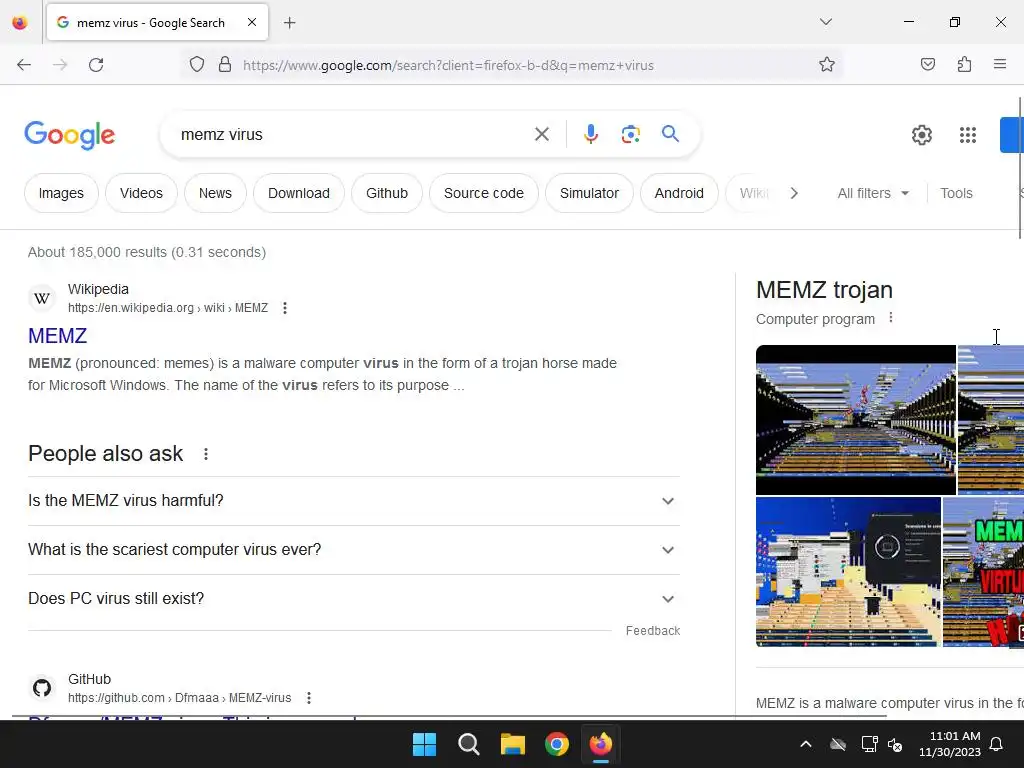Screen dimensions: 1024x768
Task: Open All filters dropdown
Action: (873, 193)
